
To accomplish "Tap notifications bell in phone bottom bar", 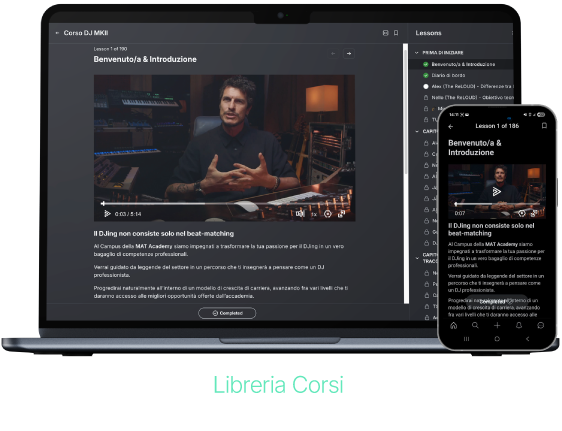I will [x=519, y=326].
